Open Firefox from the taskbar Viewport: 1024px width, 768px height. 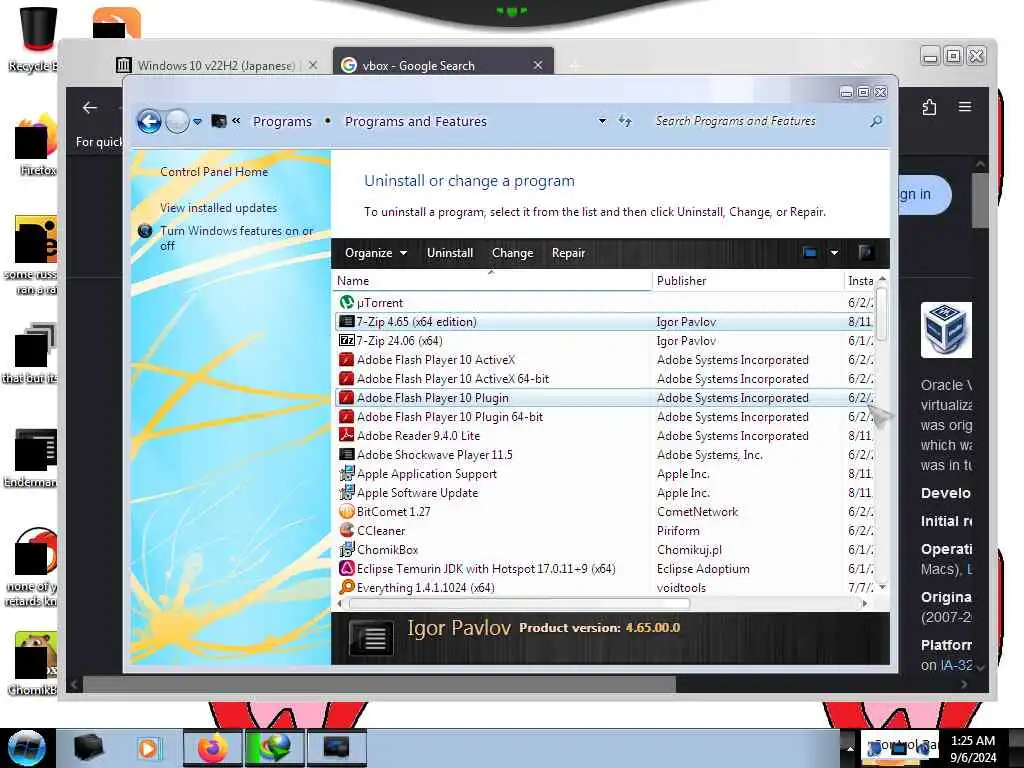[x=212, y=748]
